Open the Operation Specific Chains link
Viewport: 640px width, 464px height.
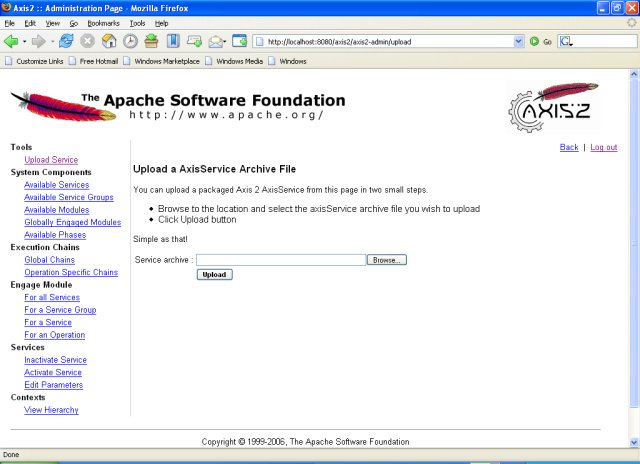pos(71,272)
